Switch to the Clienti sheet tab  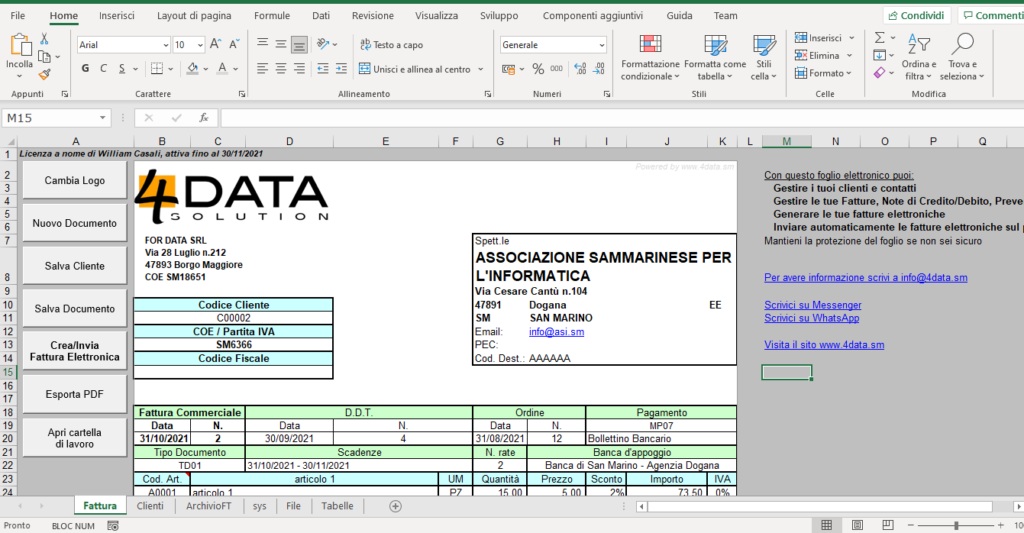150,506
